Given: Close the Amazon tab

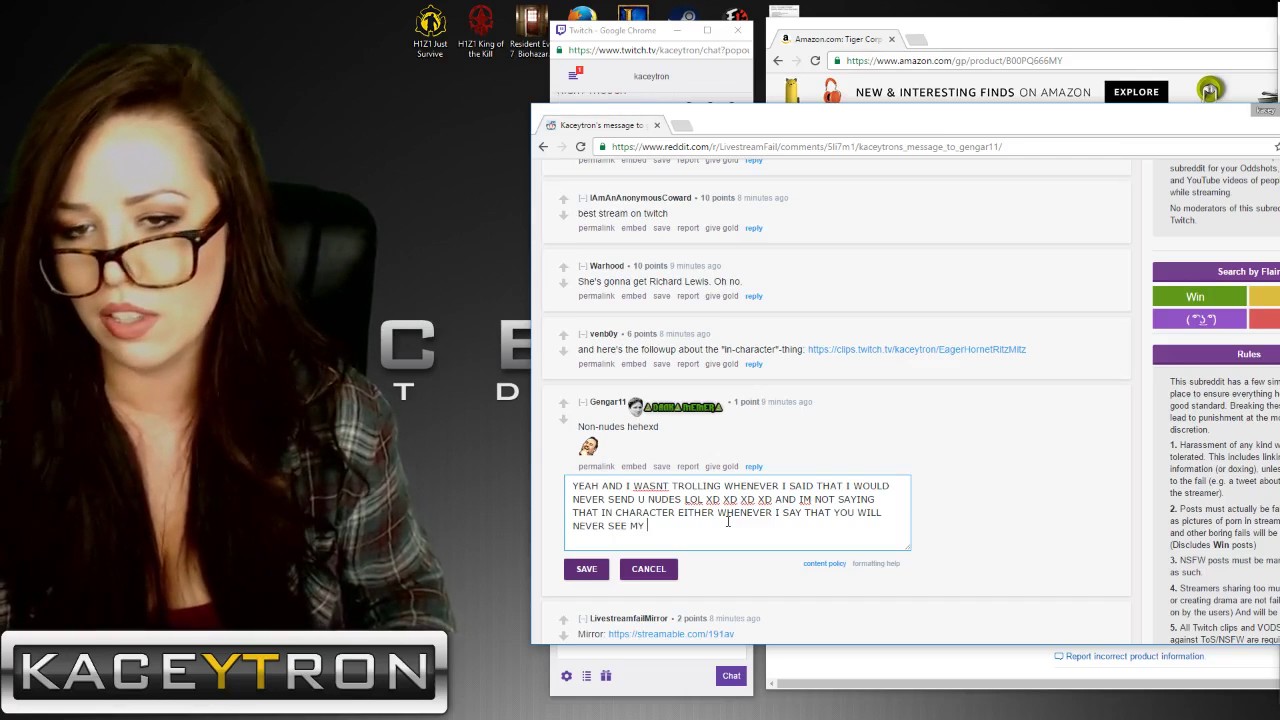Looking at the screenshot, I should point(891,39).
